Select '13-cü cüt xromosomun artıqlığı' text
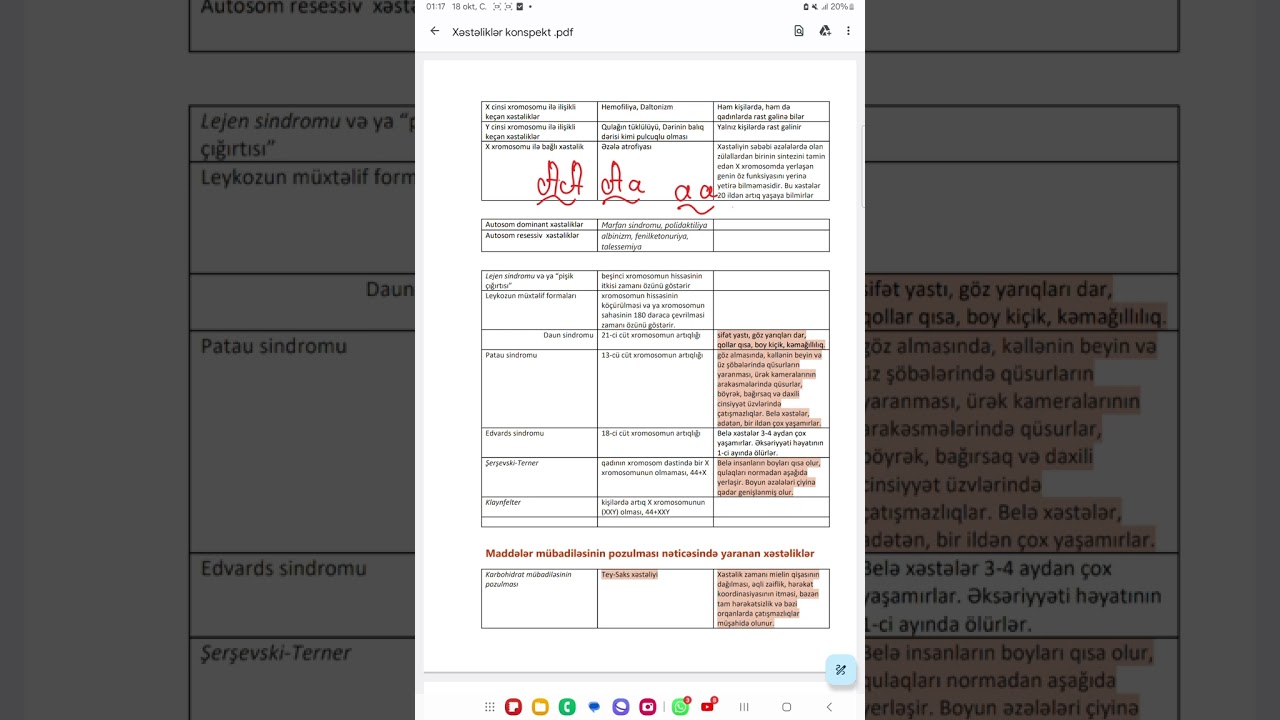 (x=651, y=355)
